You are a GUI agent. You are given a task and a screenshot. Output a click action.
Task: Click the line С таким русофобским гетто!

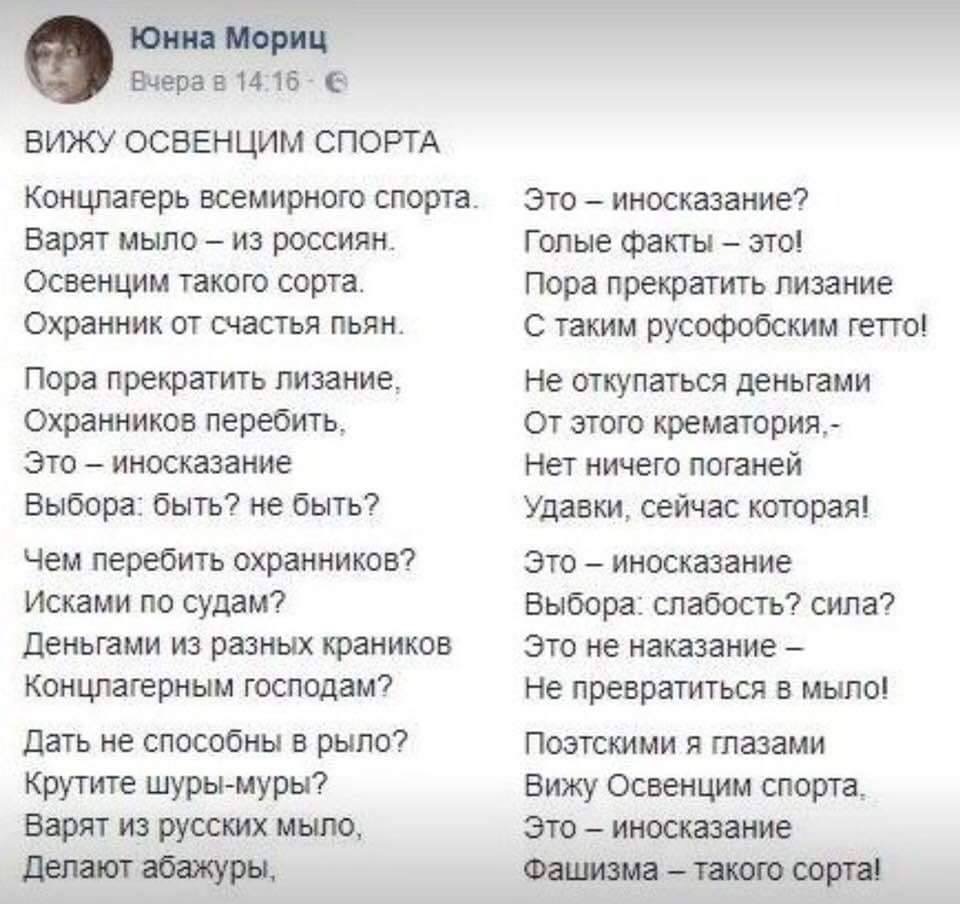726,325
